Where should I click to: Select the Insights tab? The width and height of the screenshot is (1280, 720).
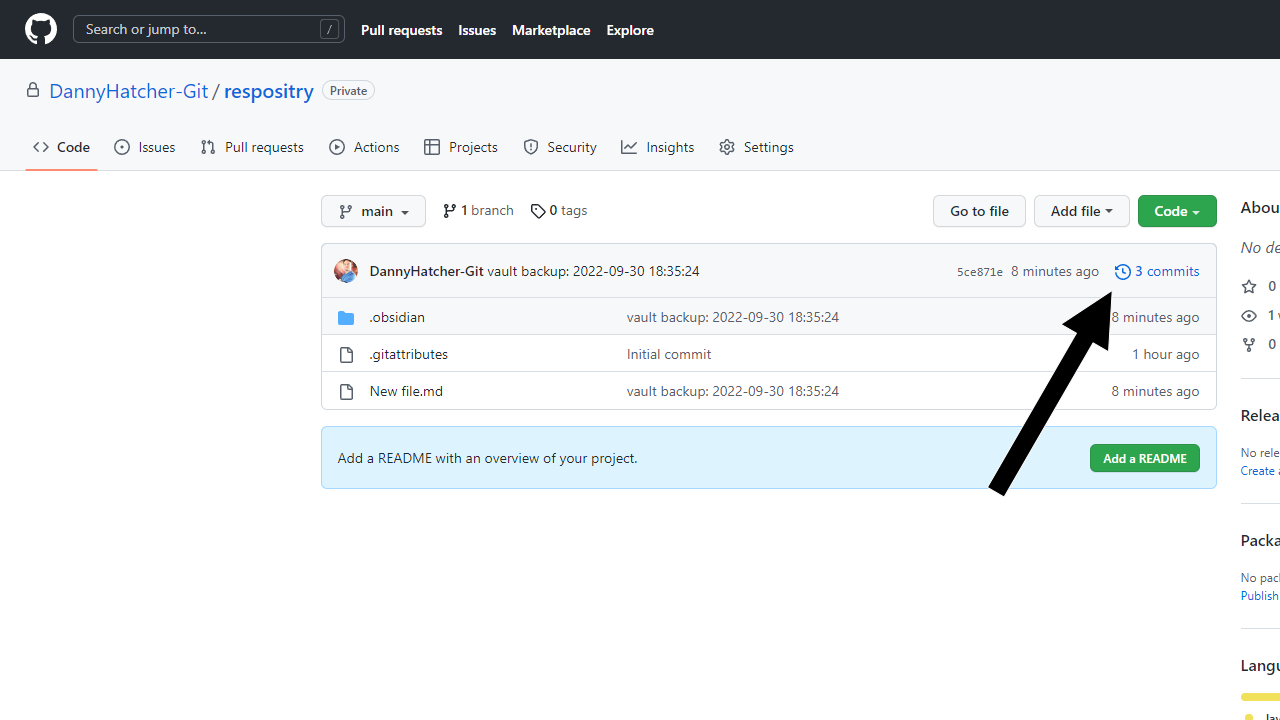(657, 147)
